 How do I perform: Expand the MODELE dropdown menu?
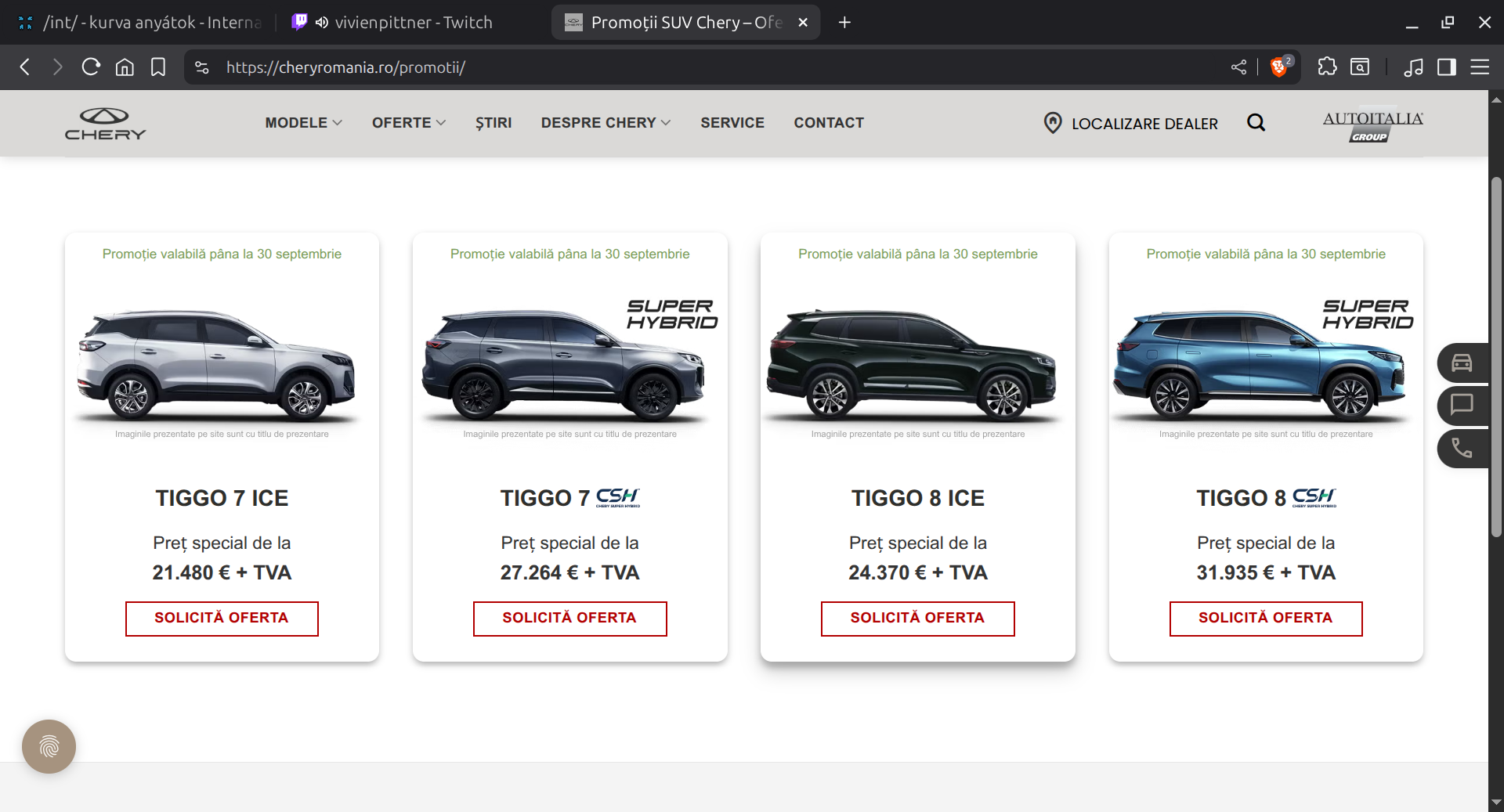[x=304, y=123]
